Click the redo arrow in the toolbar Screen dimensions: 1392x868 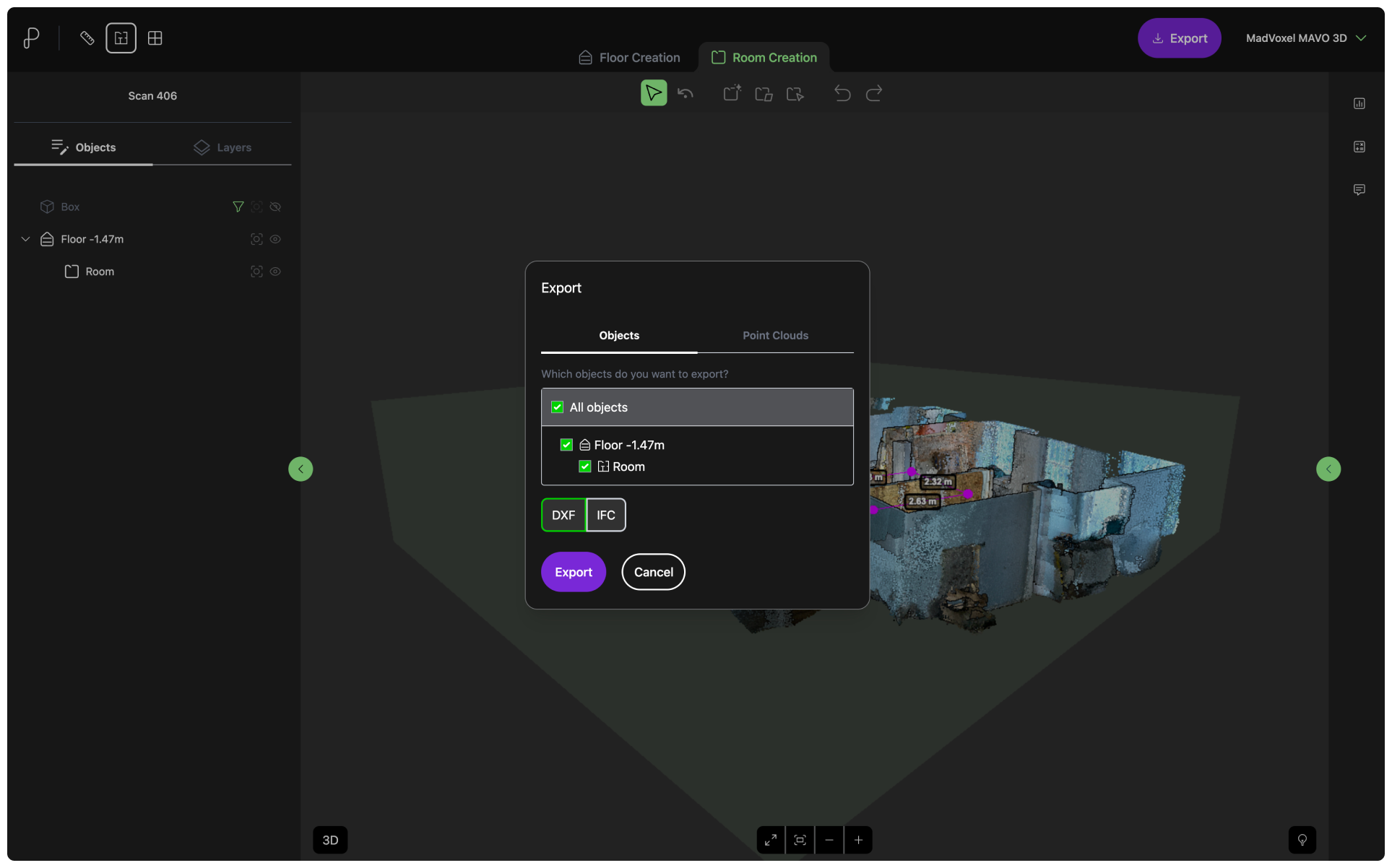point(873,93)
